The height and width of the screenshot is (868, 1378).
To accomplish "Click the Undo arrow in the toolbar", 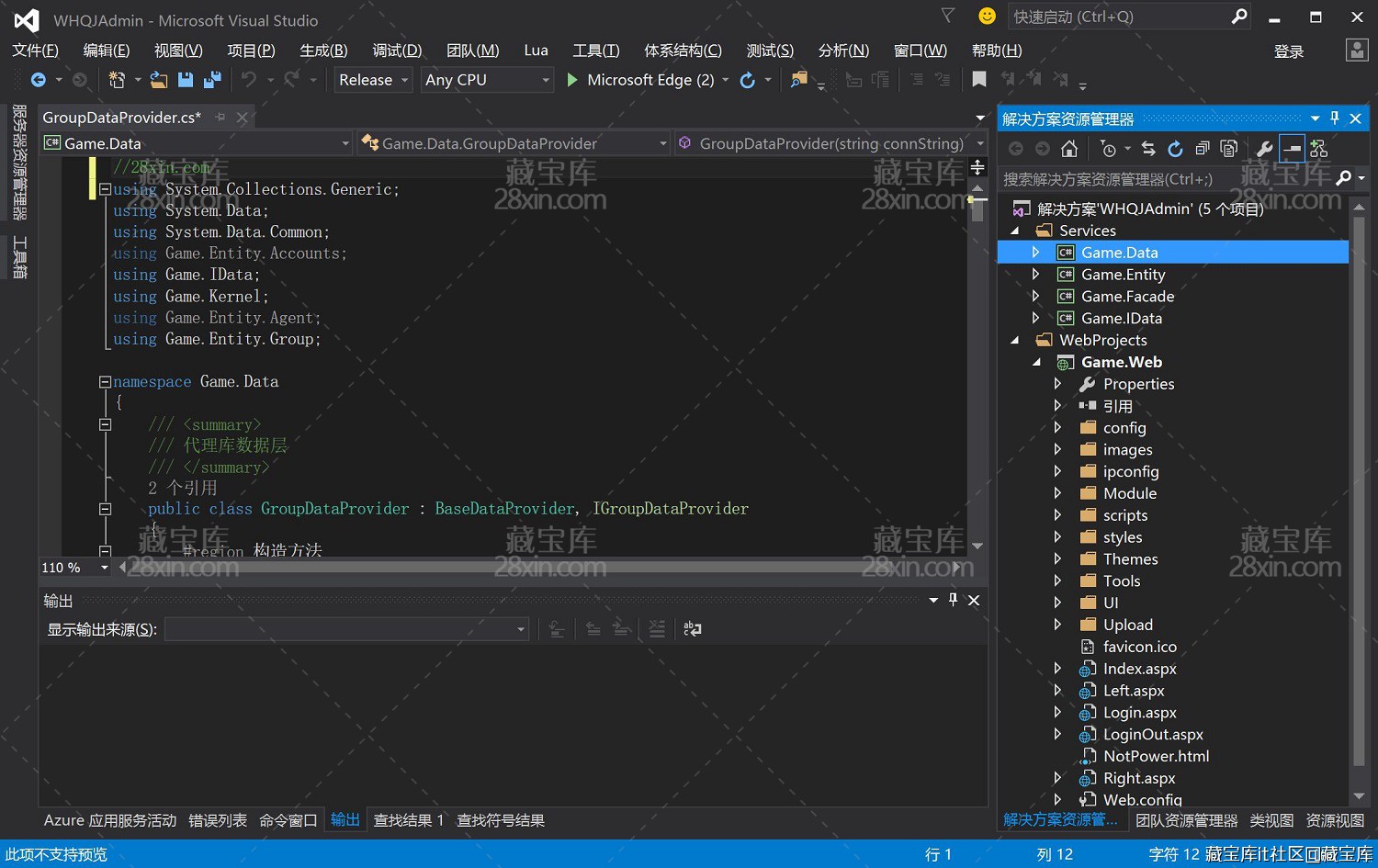I will [249, 80].
